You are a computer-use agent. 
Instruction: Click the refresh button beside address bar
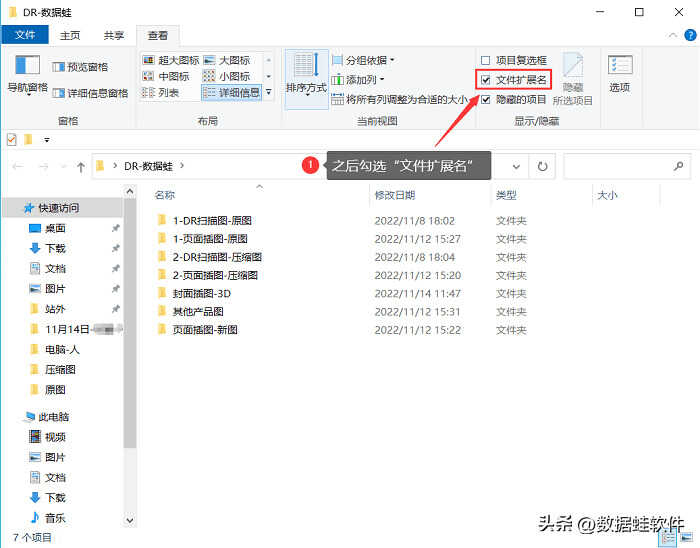pos(542,166)
